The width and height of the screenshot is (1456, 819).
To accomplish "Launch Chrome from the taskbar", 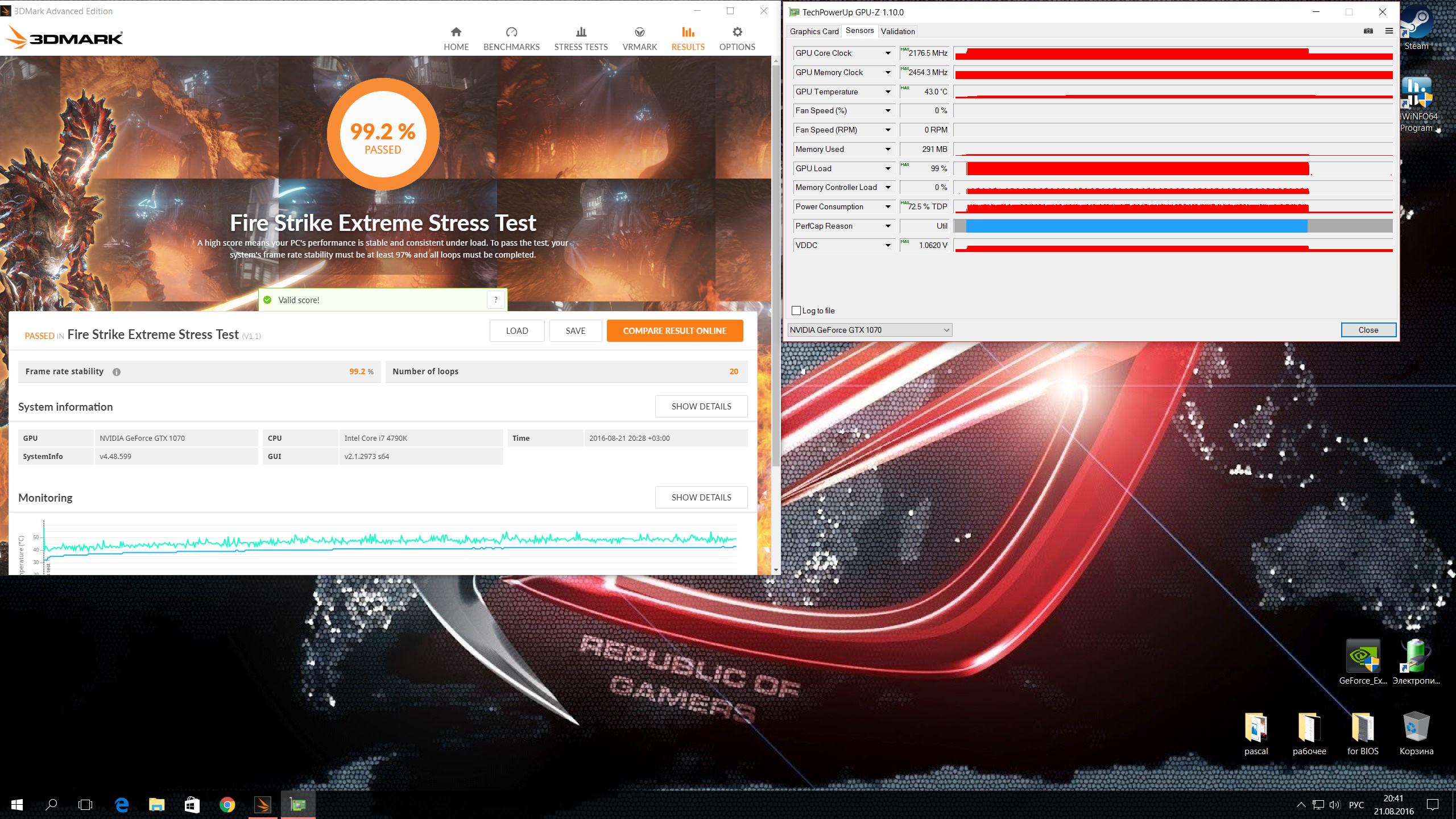I will 227,805.
